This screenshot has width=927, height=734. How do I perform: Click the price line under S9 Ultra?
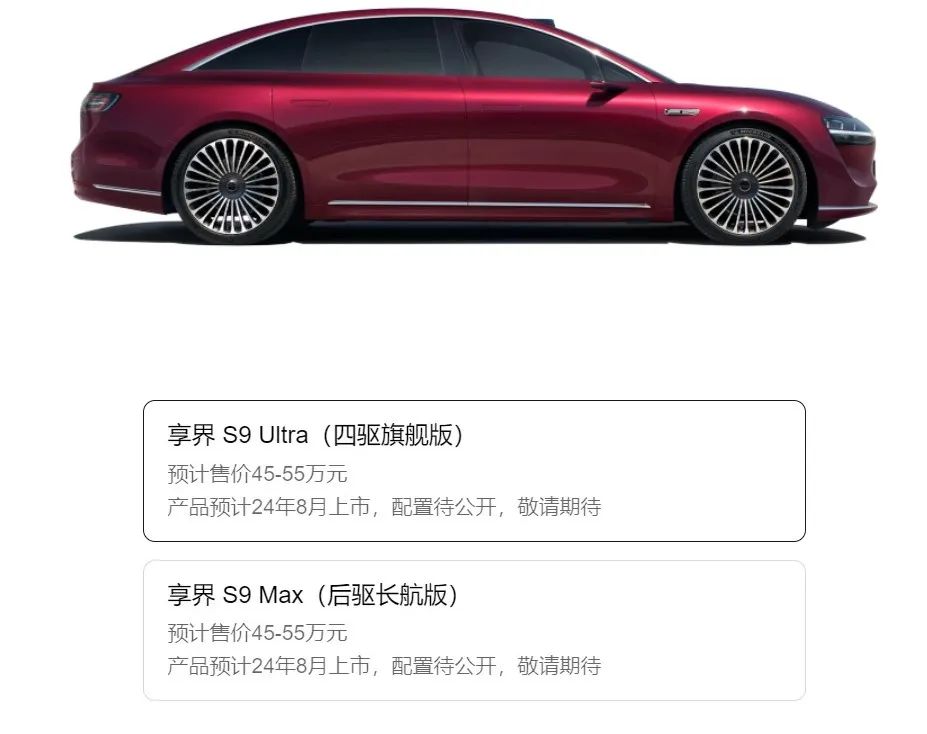click(257, 474)
